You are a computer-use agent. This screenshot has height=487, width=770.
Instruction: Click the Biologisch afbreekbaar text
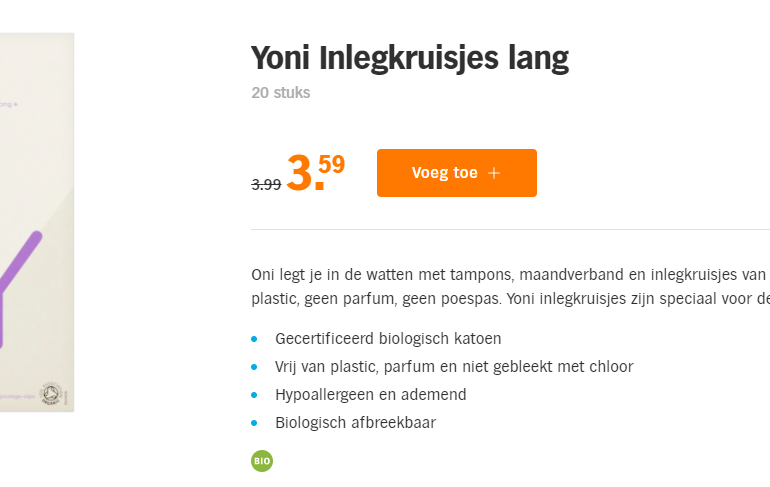click(x=355, y=423)
